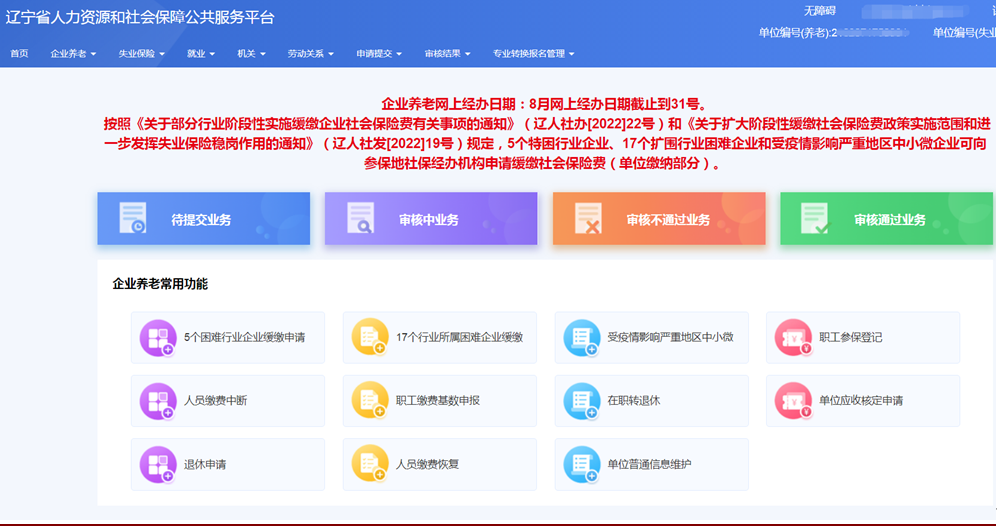
Task: Expand the 企业养老 dropdown menu
Action: coord(73,54)
